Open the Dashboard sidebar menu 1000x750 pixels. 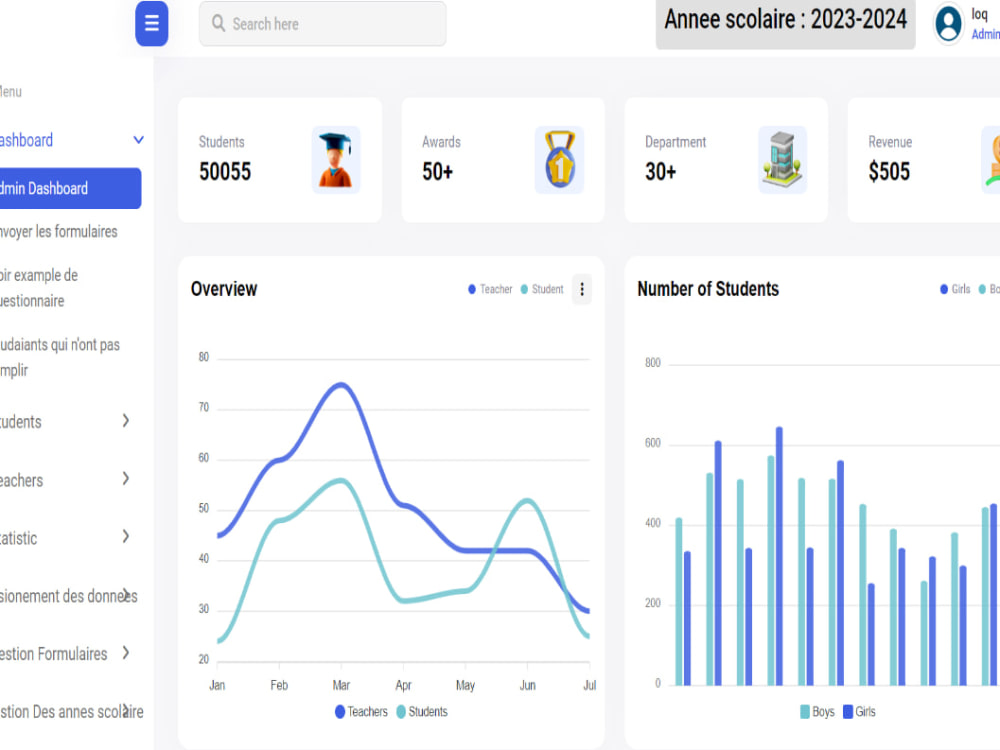(26, 140)
